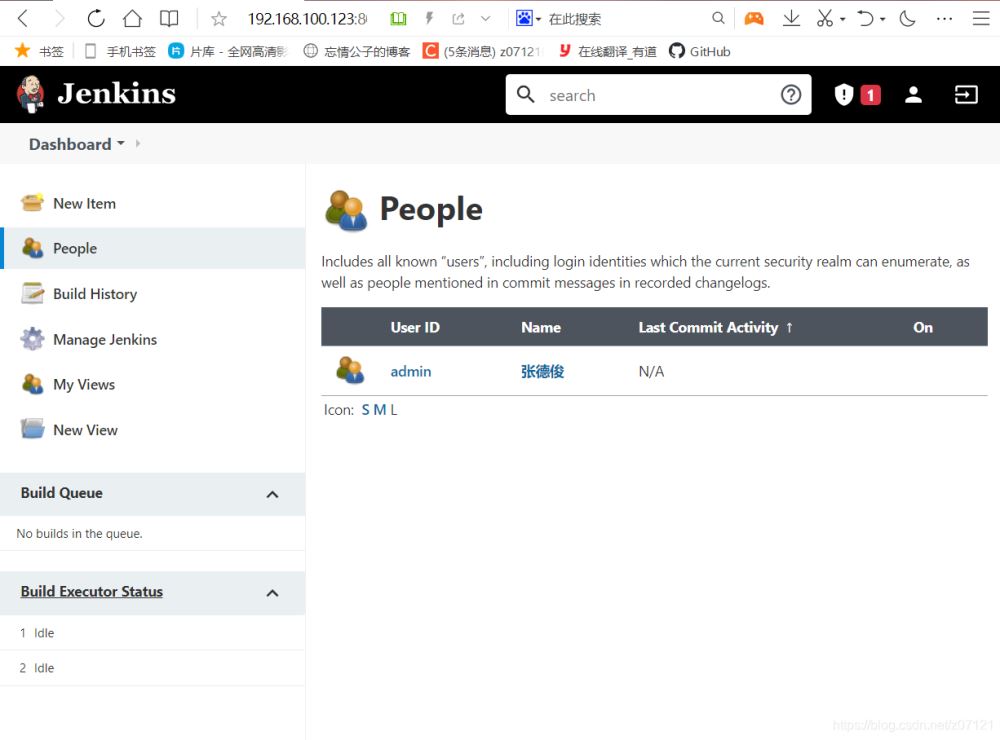The height and width of the screenshot is (740, 1000).
Task: Open the 片库 bookmark
Action: 228,51
